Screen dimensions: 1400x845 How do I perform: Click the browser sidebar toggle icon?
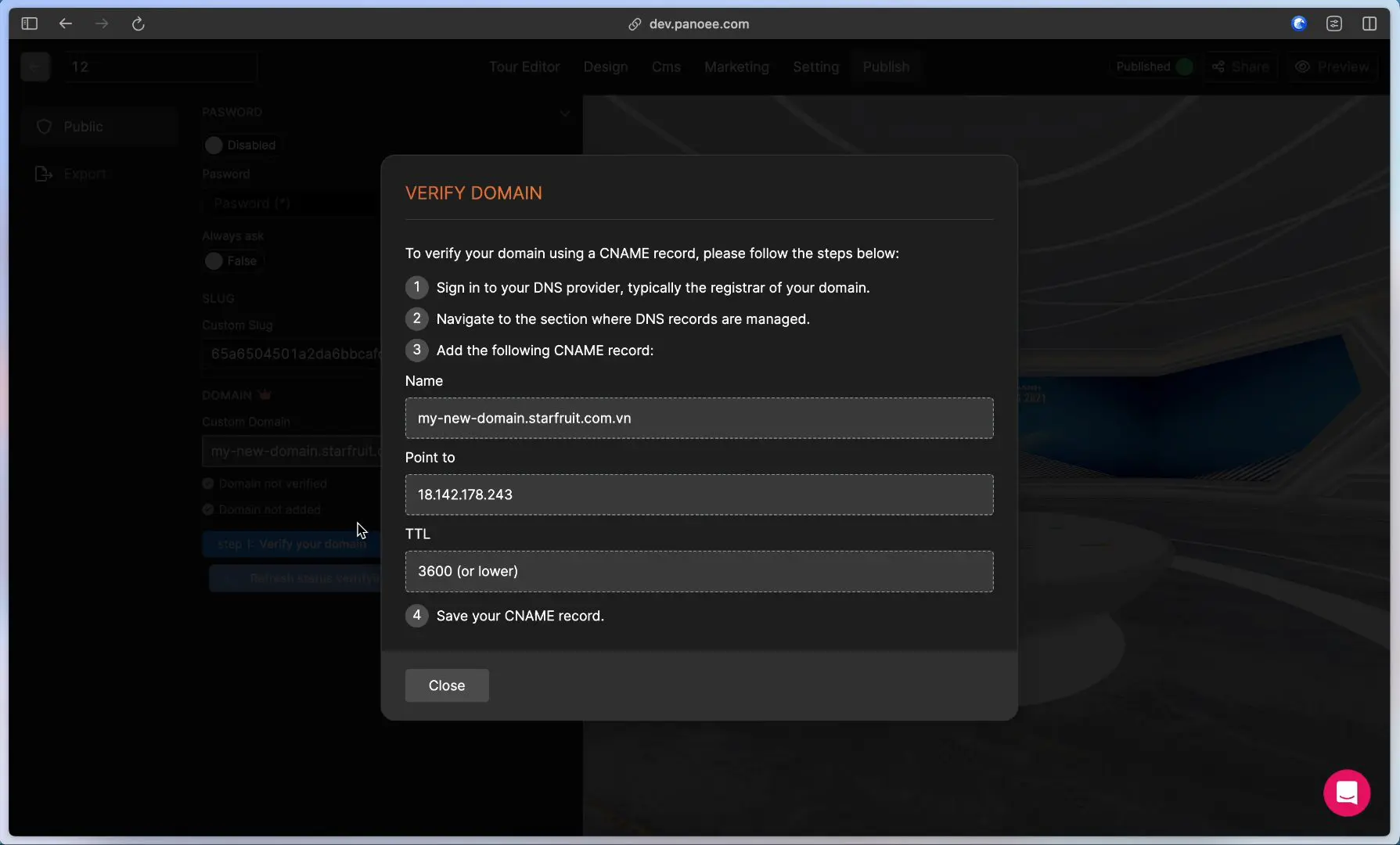(x=30, y=23)
